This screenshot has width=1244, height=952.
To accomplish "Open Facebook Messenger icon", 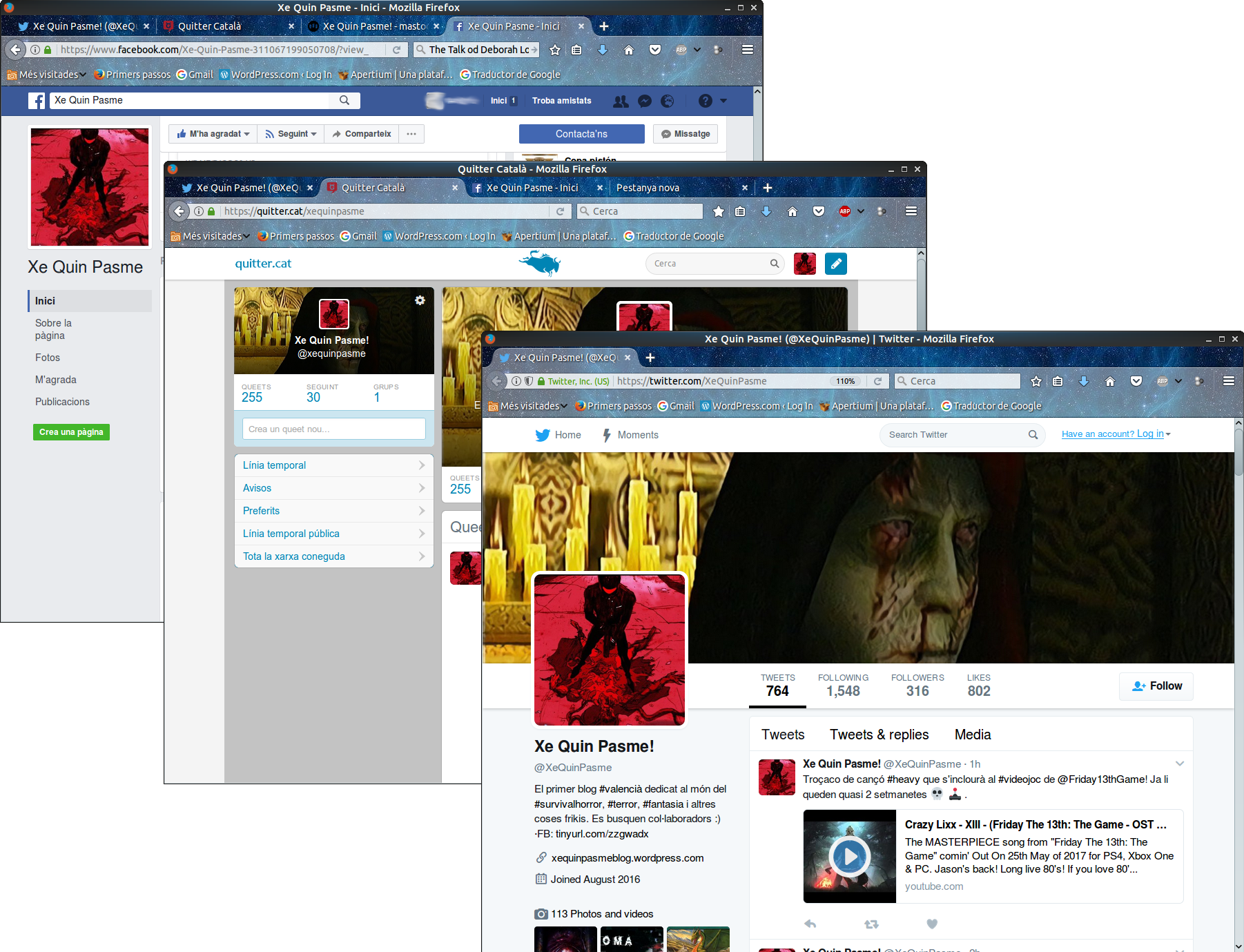I will pos(645,101).
